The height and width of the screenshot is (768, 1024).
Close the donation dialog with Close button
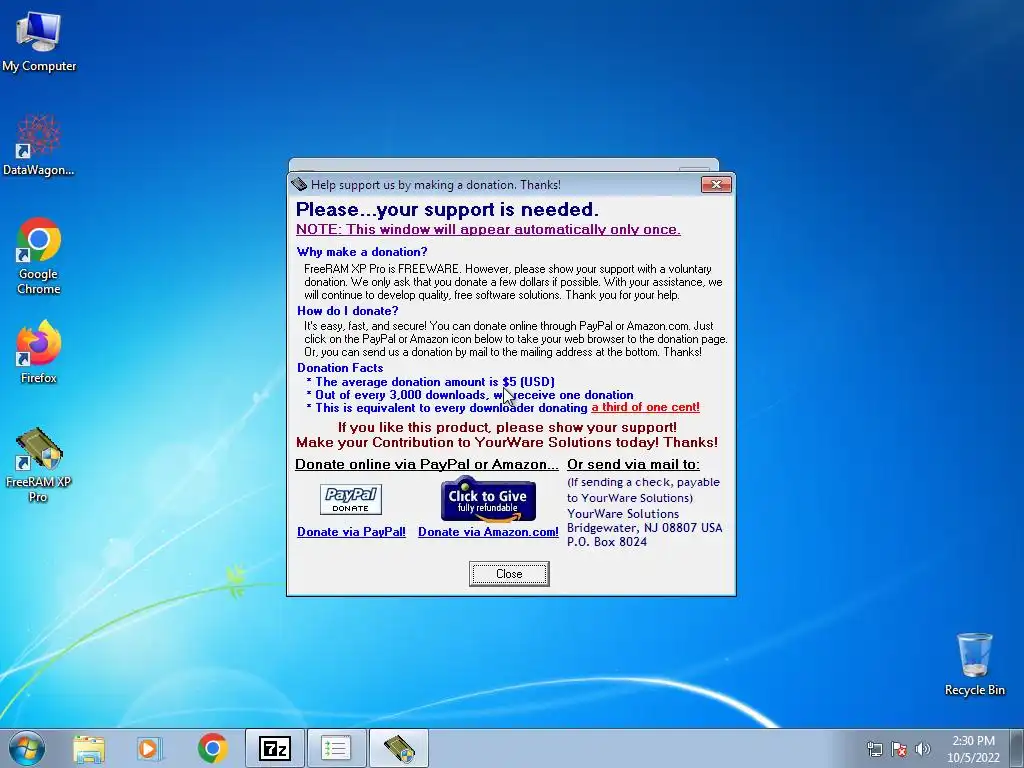click(x=509, y=574)
